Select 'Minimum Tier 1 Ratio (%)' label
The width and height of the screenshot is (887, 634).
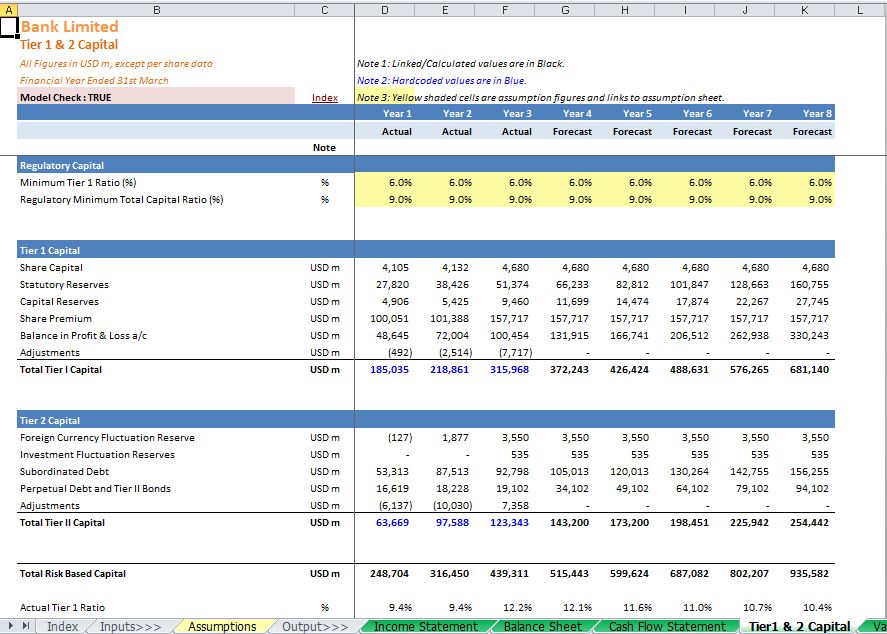pyautogui.click(x=78, y=183)
